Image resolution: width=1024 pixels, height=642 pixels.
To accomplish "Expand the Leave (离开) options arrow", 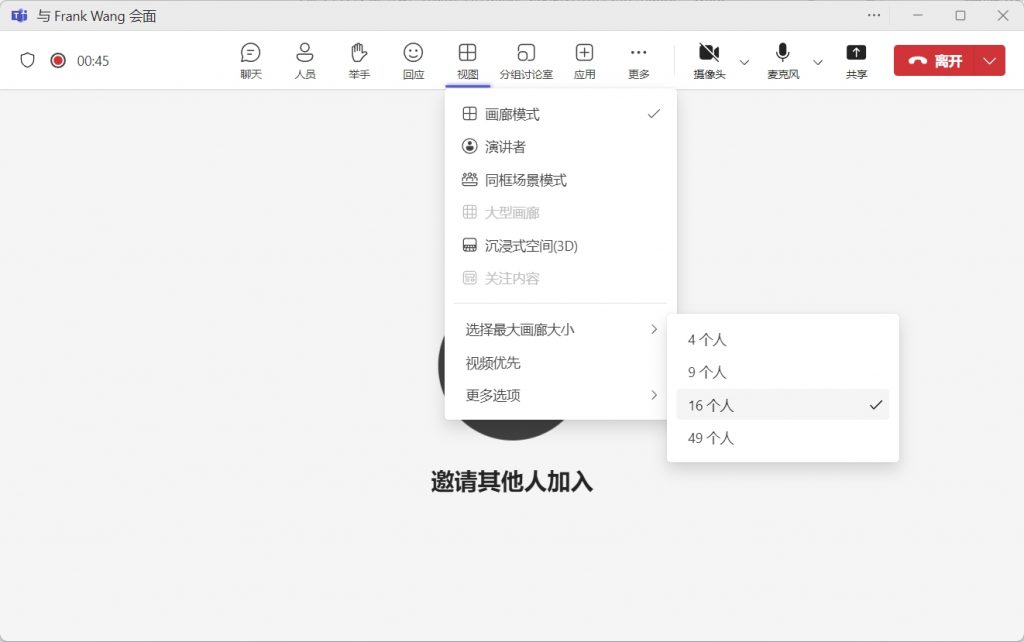I will click(x=989, y=61).
